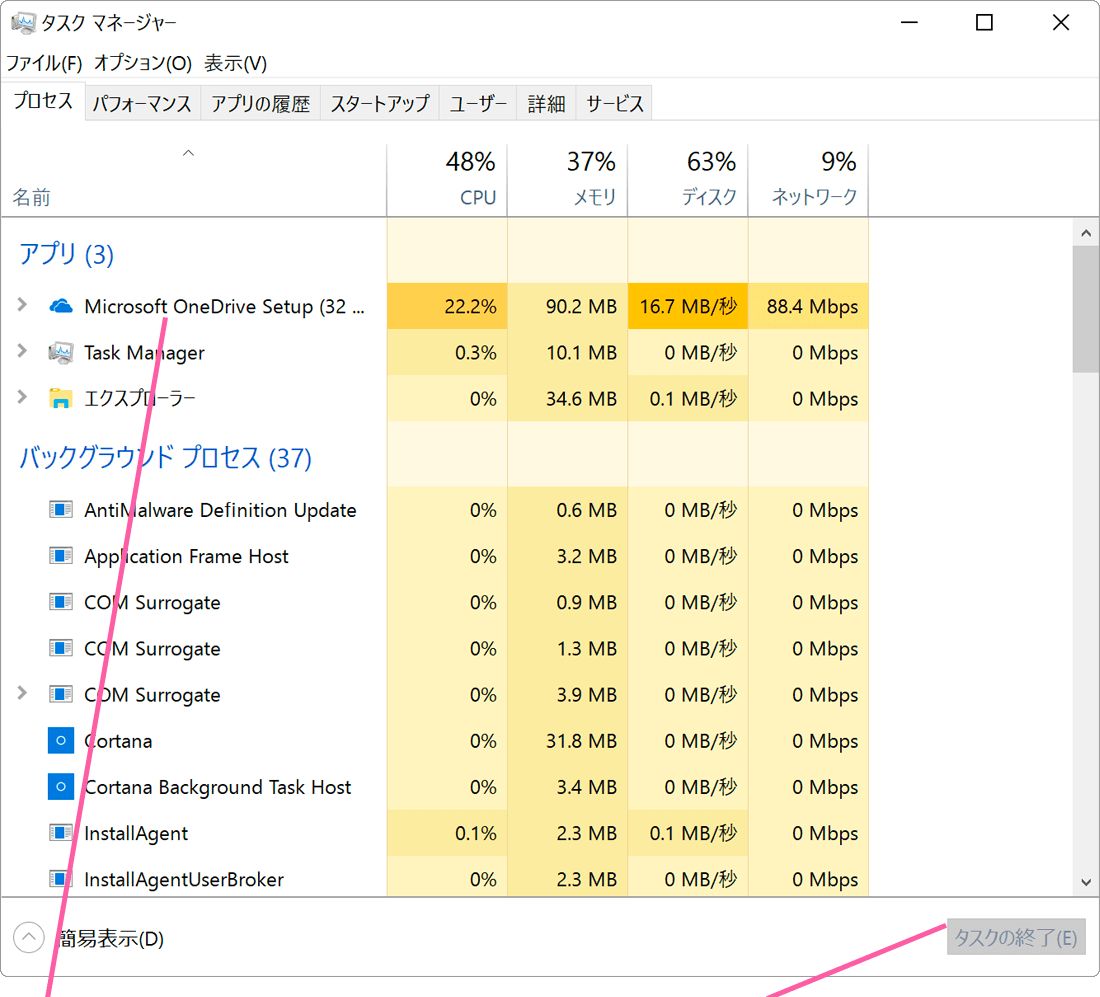The width and height of the screenshot is (1100, 997).
Task: Switch to the サービス tab
Action: (615, 104)
